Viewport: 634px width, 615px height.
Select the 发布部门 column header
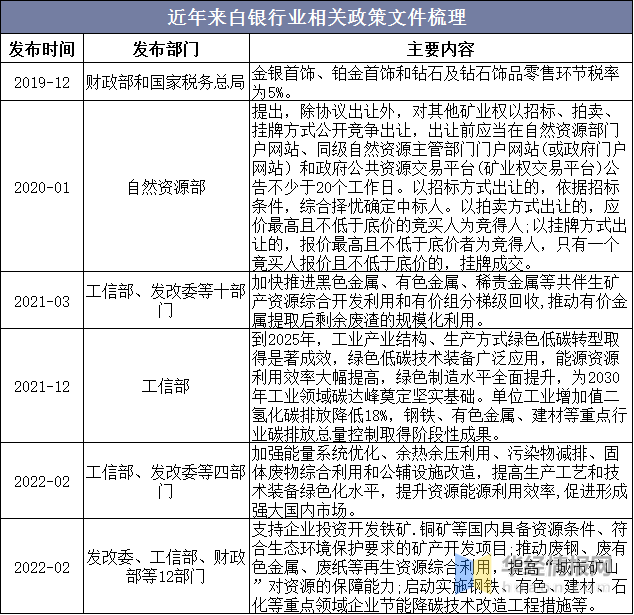click(166, 49)
